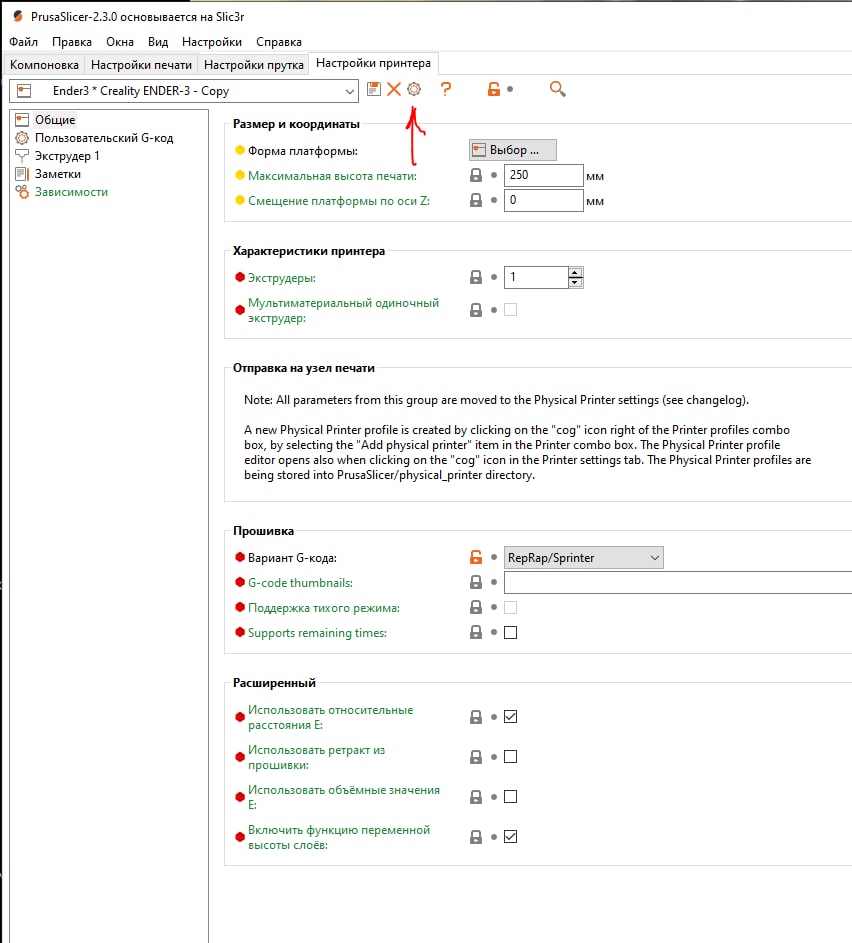Decrease extruder count with down arrow
The height and width of the screenshot is (943, 852).
point(575,283)
